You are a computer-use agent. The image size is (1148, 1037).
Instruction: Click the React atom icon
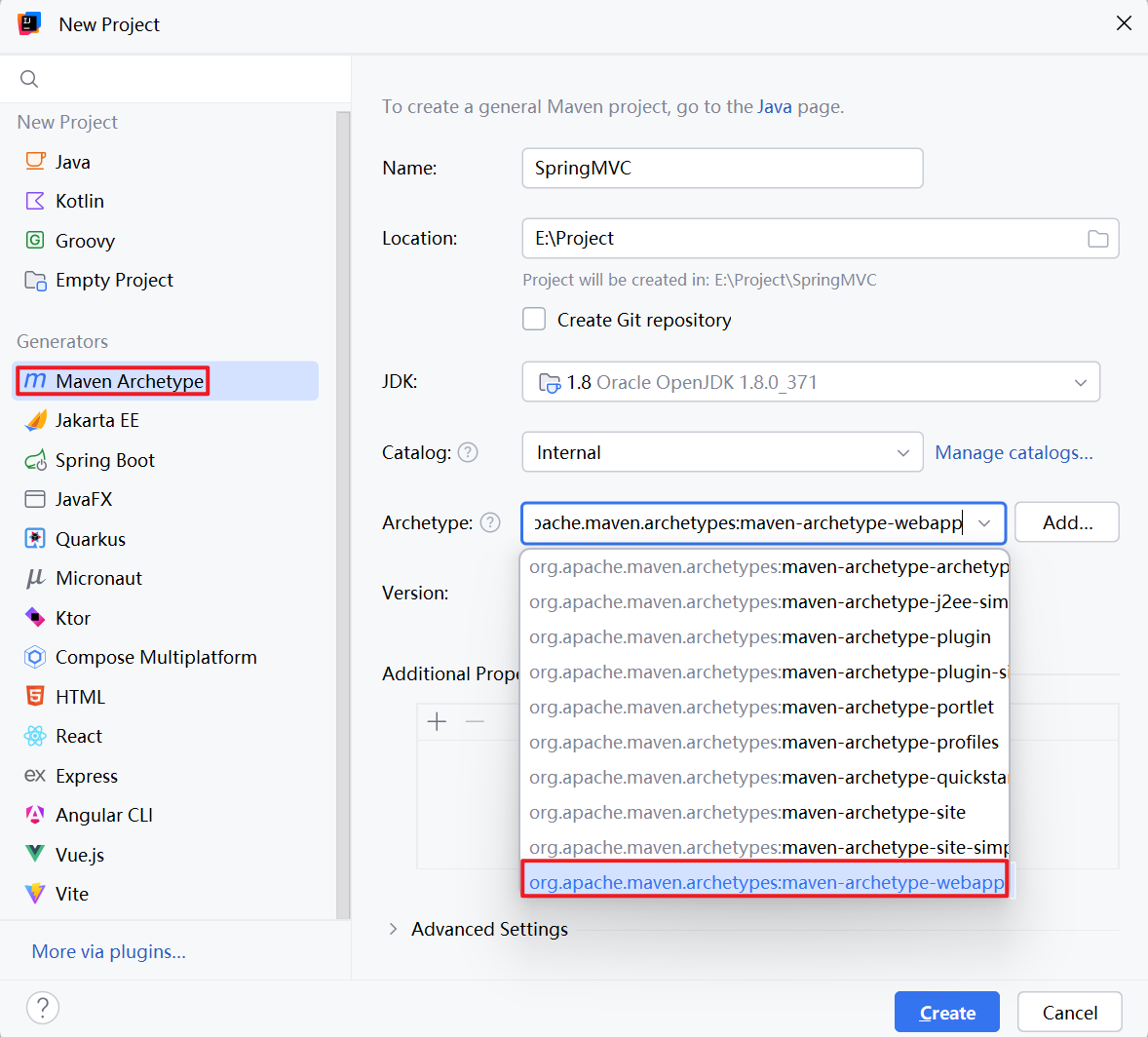coord(35,736)
